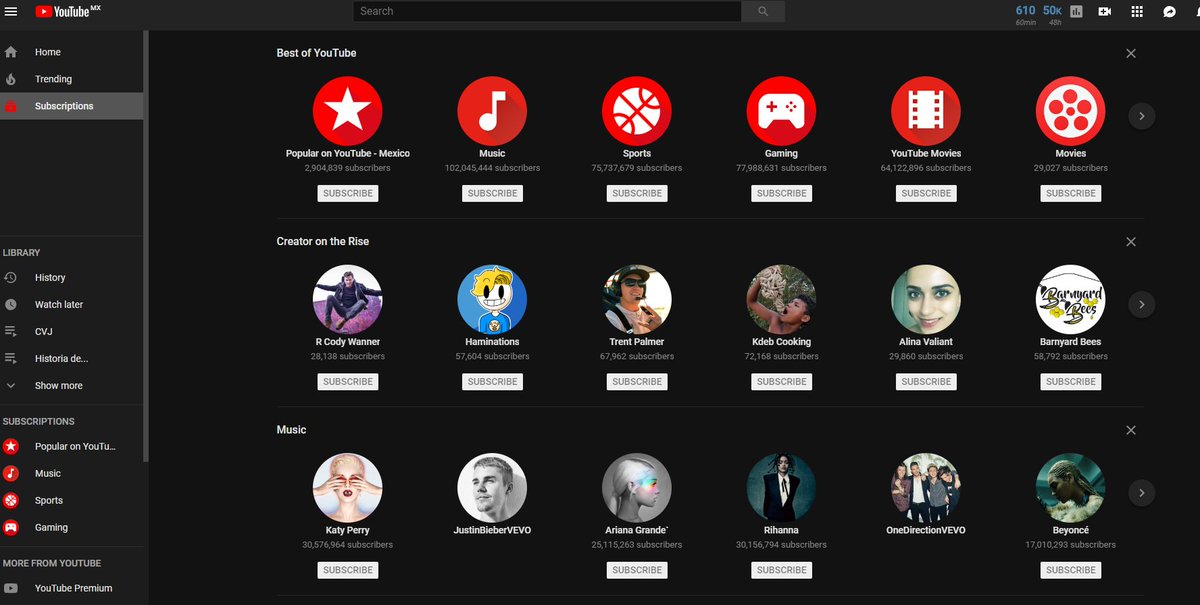Dismiss the Creator on the Rise section
Screen dimensions: 1200x605
point(1131,241)
